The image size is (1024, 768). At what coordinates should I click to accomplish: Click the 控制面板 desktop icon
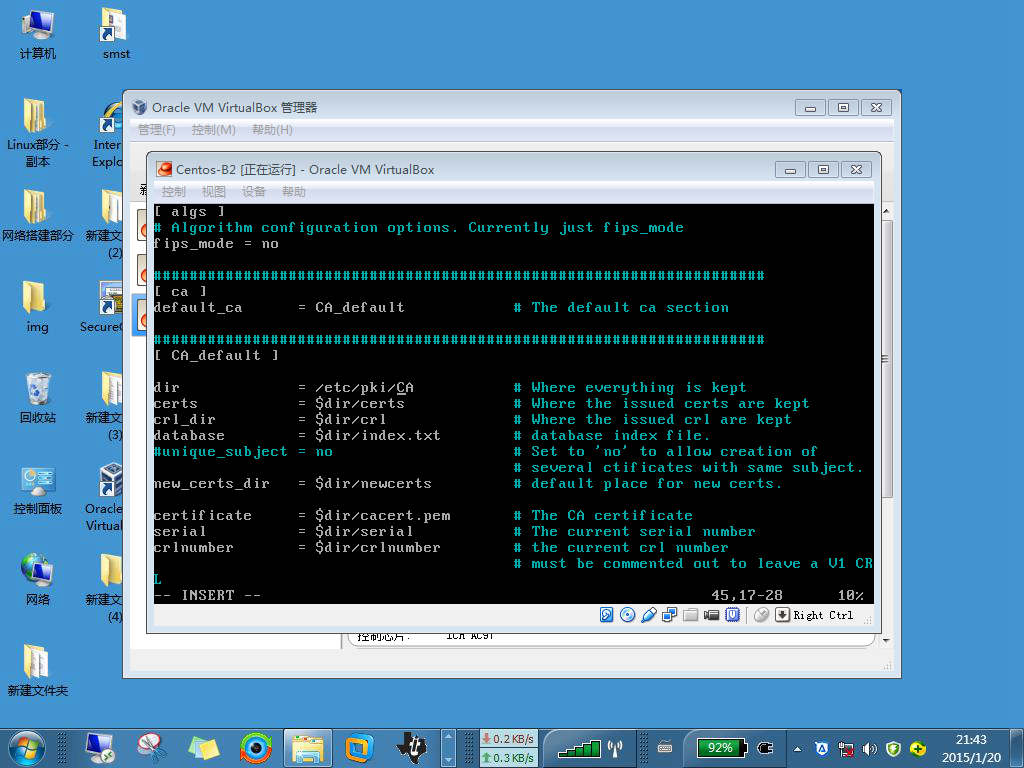tap(37, 490)
